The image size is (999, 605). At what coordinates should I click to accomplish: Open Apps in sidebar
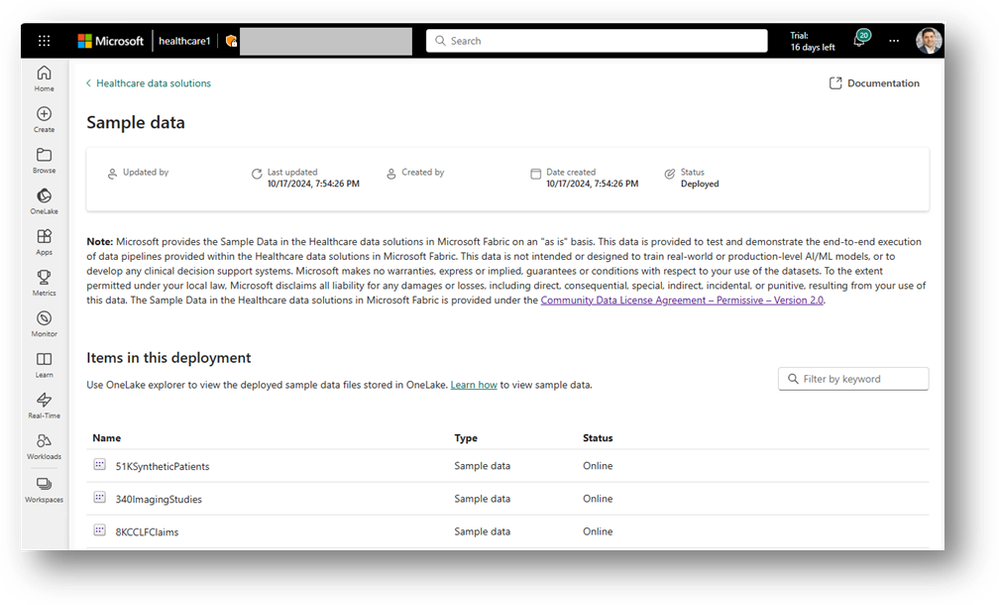click(44, 242)
